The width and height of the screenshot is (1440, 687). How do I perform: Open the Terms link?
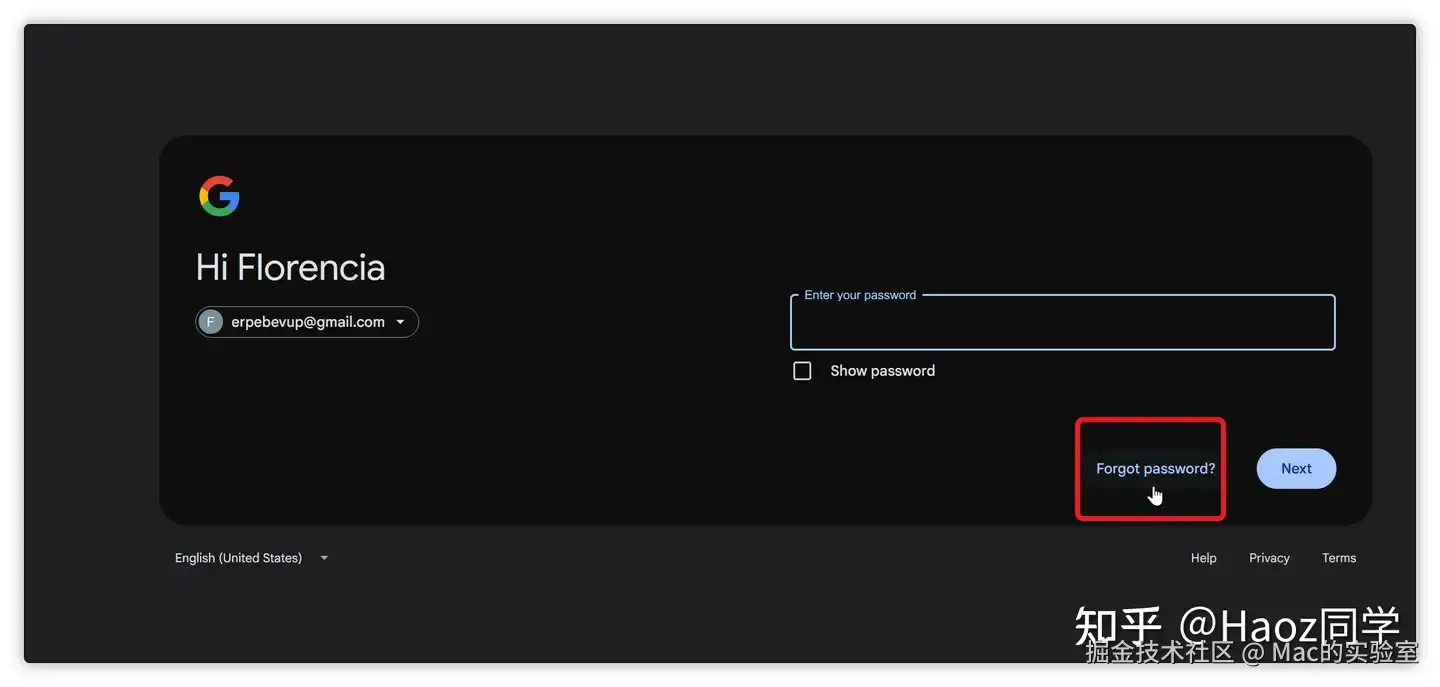[1339, 558]
